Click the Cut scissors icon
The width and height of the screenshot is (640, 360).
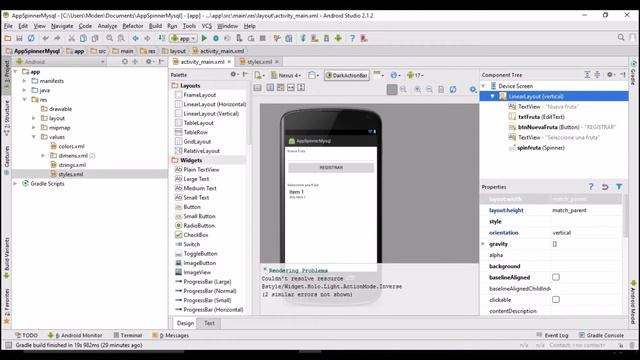71,38
